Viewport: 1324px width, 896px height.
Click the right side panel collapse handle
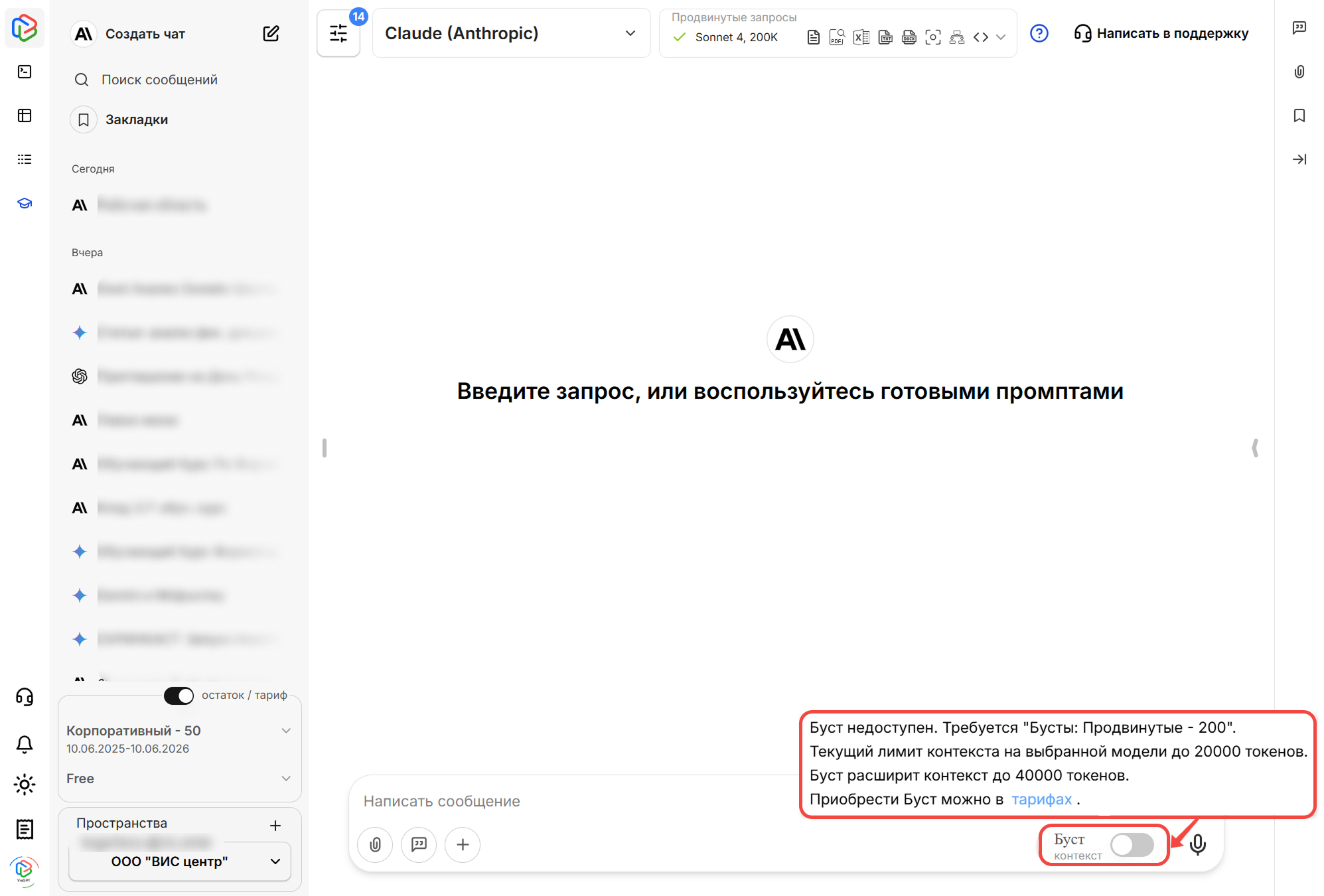click(x=1254, y=448)
